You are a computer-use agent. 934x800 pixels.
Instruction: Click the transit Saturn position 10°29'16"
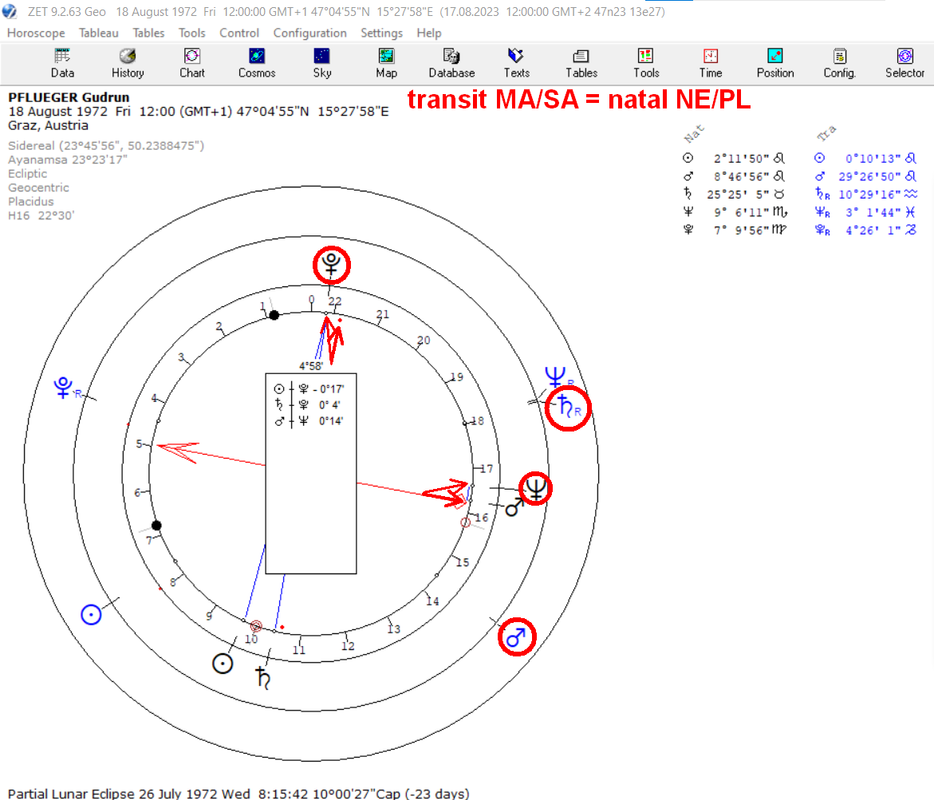[x=870, y=194]
